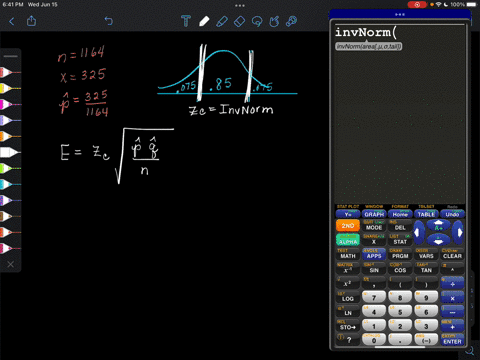Image resolution: width=480 pixels, height=360 pixels.
Task: Tap the calculator right arrow key
Action: (459, 233)
